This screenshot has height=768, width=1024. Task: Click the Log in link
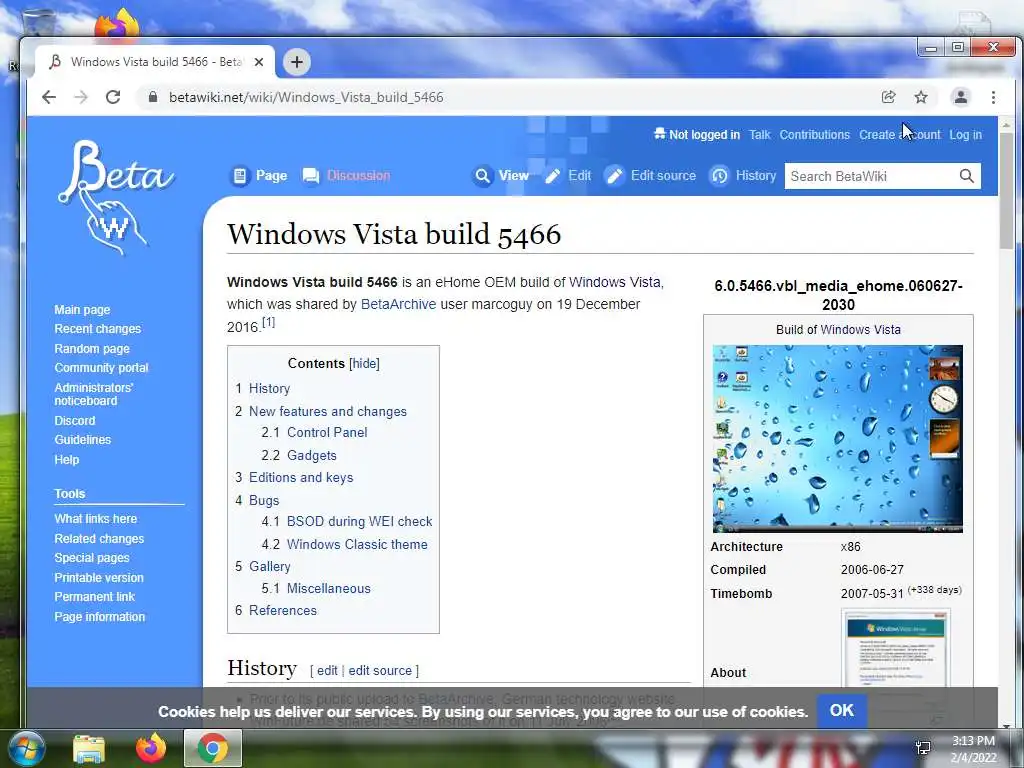[x=965, y=135]
